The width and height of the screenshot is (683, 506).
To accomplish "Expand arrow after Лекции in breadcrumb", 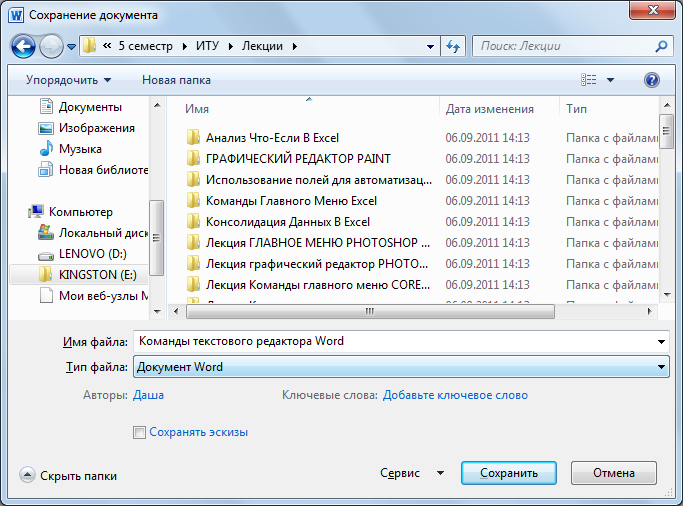I will pyautogui.click(x=295, y=46).
